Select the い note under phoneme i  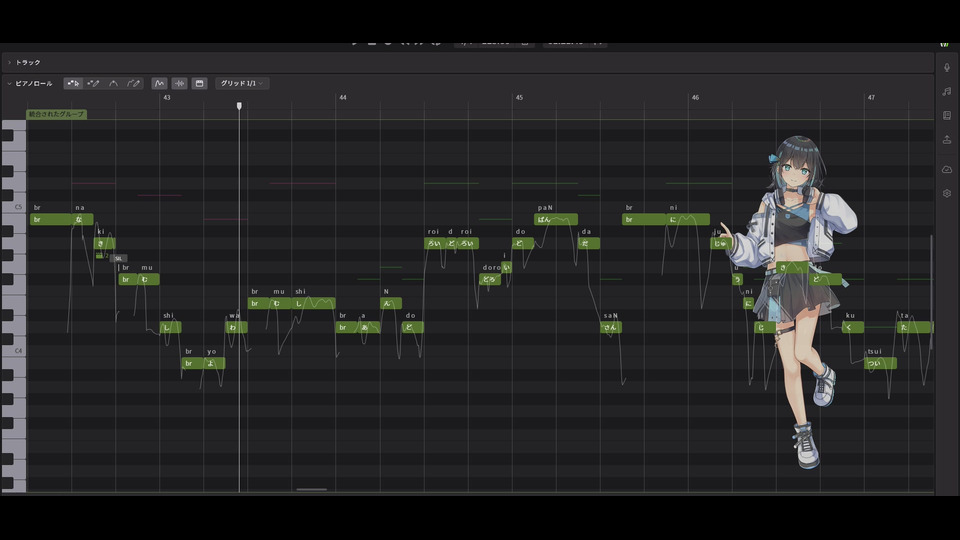click(506, 267)
